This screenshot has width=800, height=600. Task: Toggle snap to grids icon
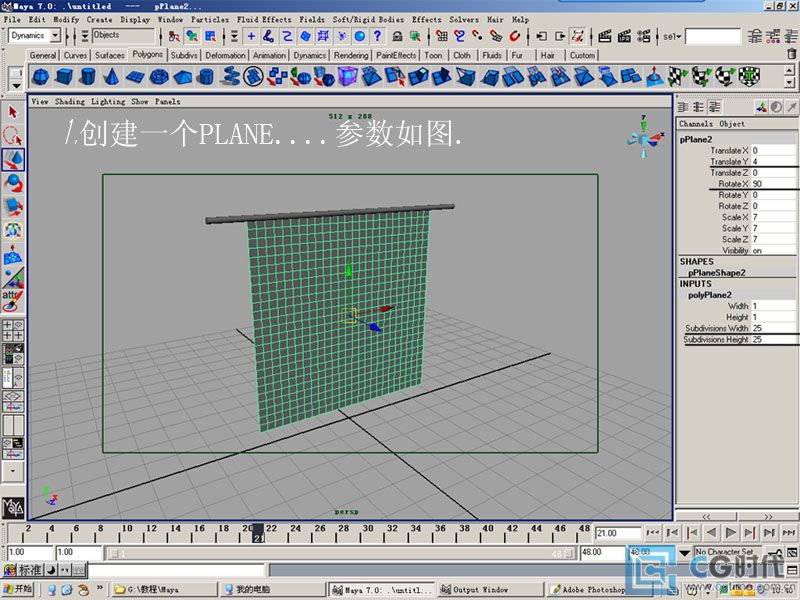pyautogui.click(x=442, y=36)
